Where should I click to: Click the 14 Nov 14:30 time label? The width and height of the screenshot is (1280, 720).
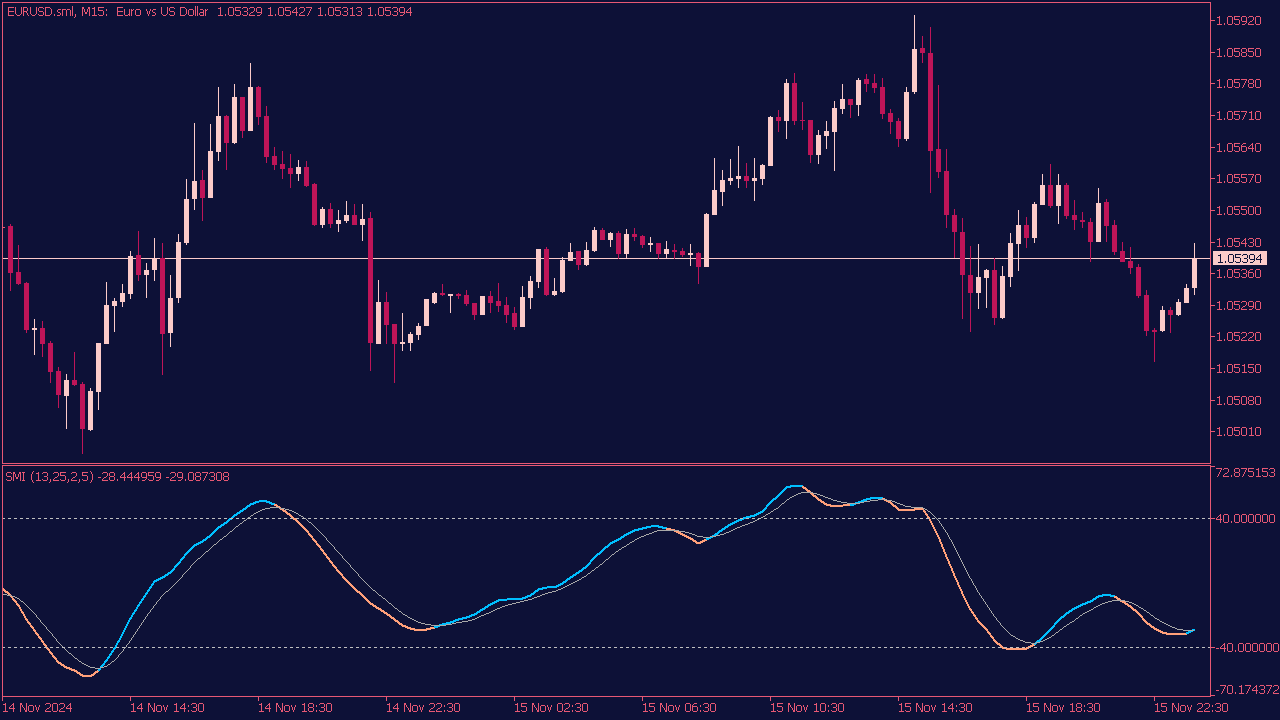167,708
